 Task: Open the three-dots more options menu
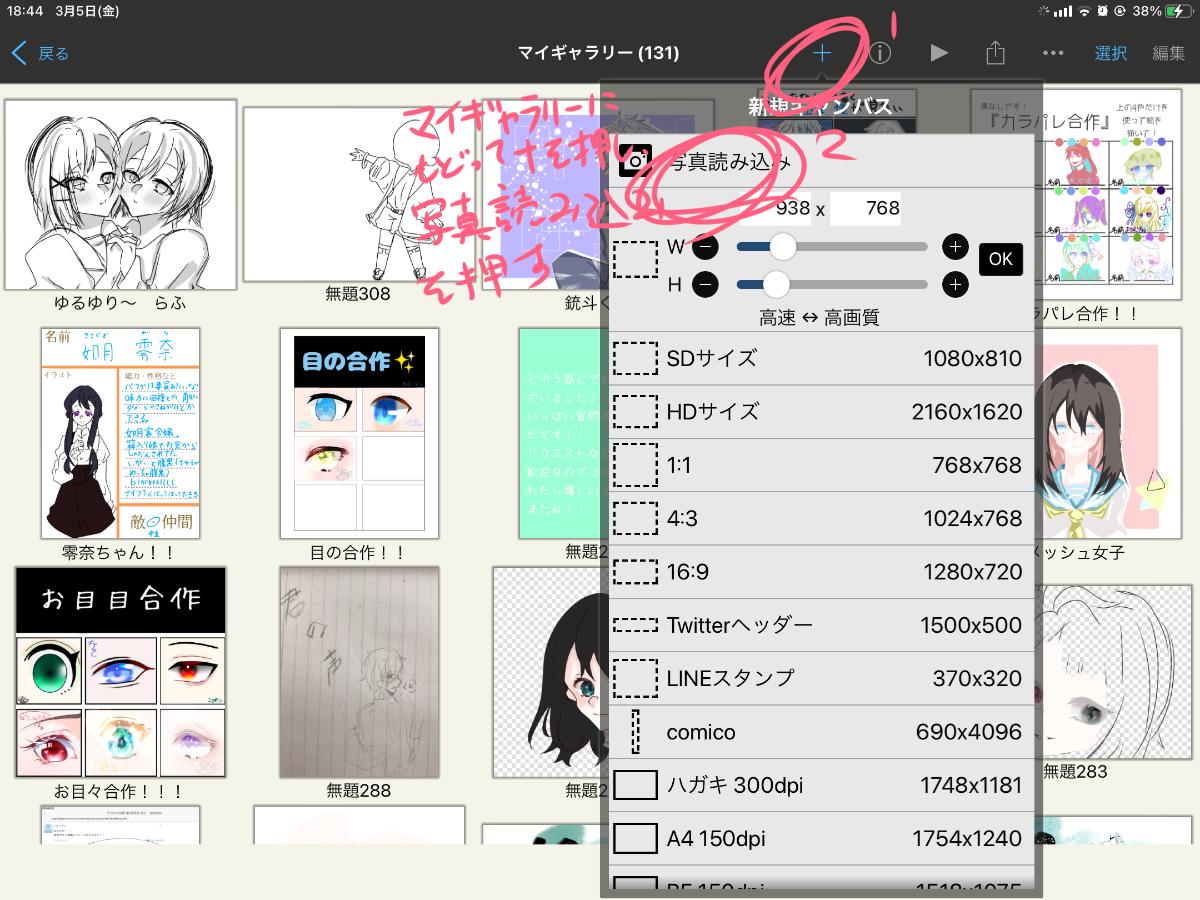click(1053, 53)
